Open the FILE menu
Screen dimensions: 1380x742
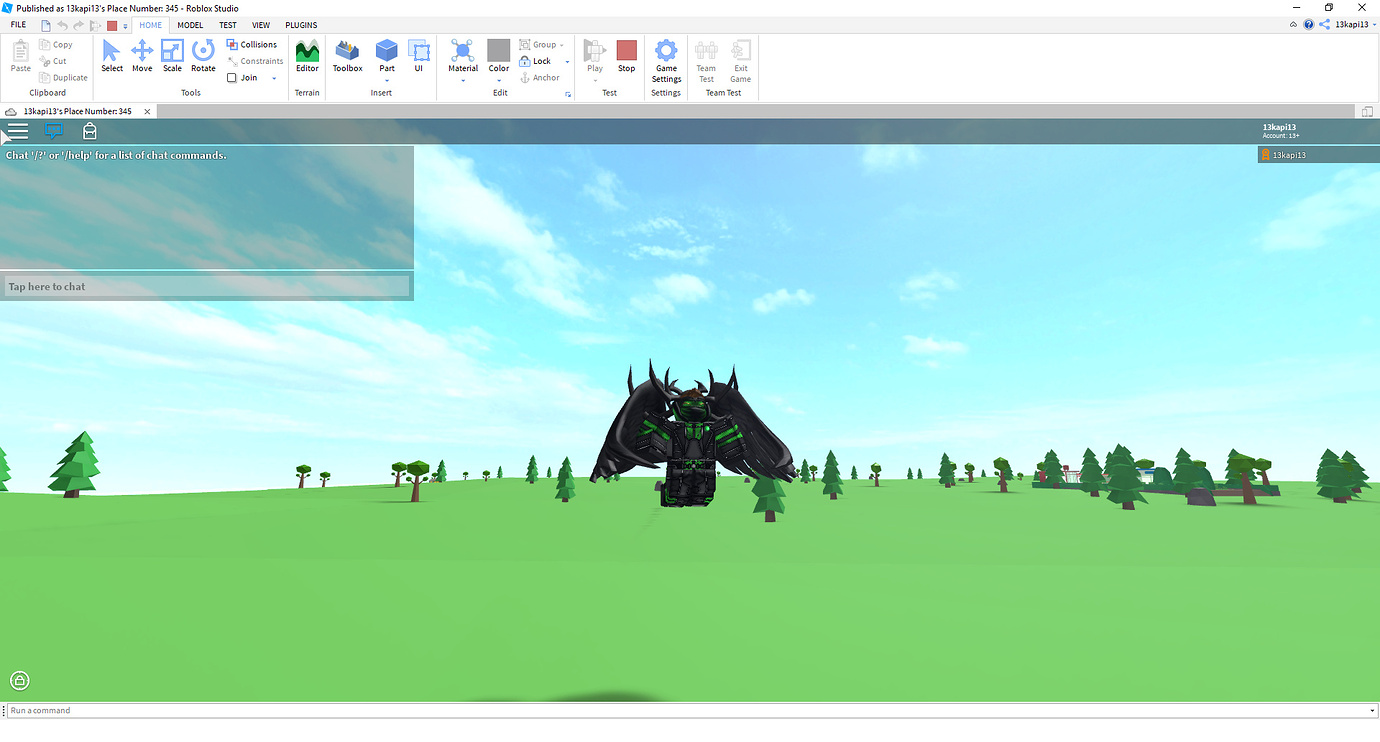coord(18,25)
